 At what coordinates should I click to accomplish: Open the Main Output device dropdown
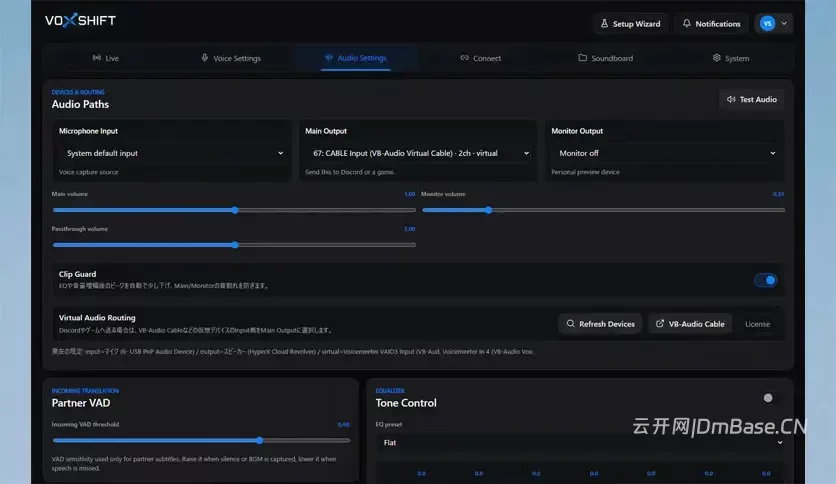418,153
